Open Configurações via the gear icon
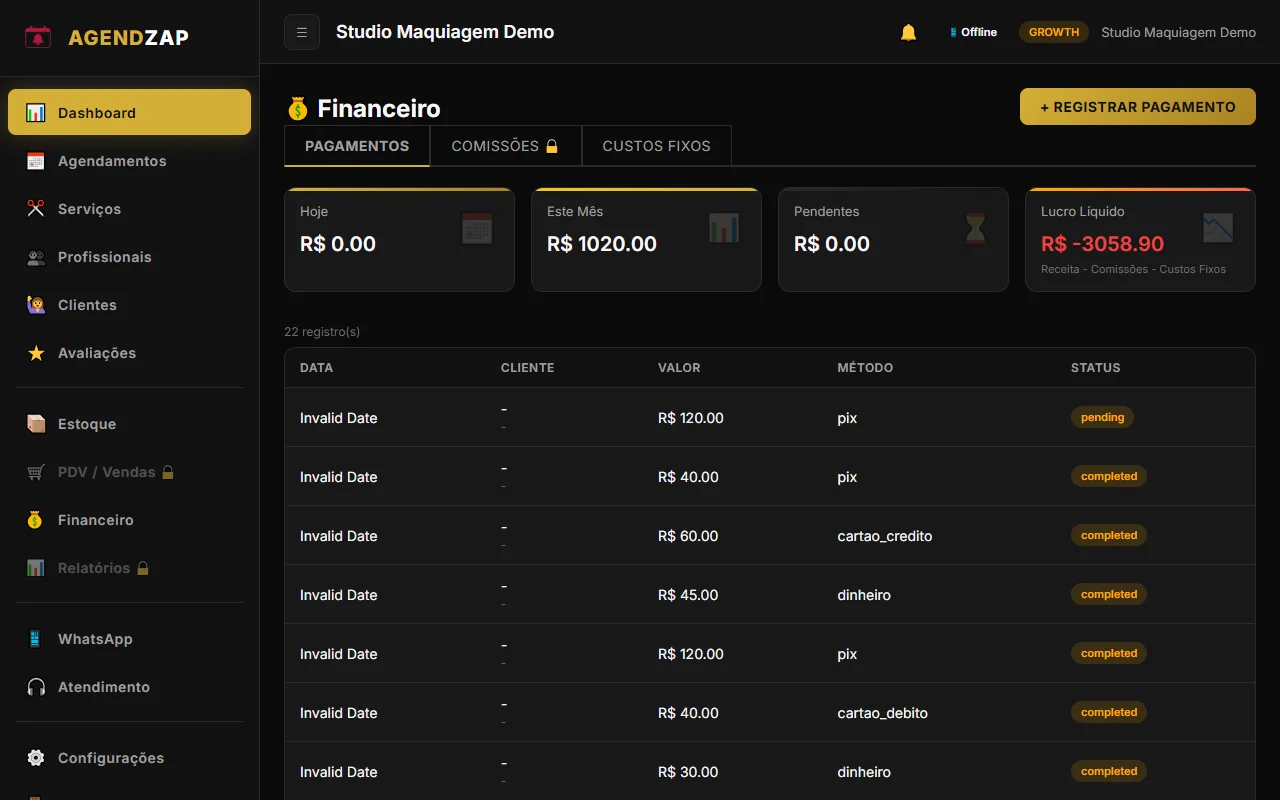The height and width of the screenshot is (800, 1280). pos(36,758)
